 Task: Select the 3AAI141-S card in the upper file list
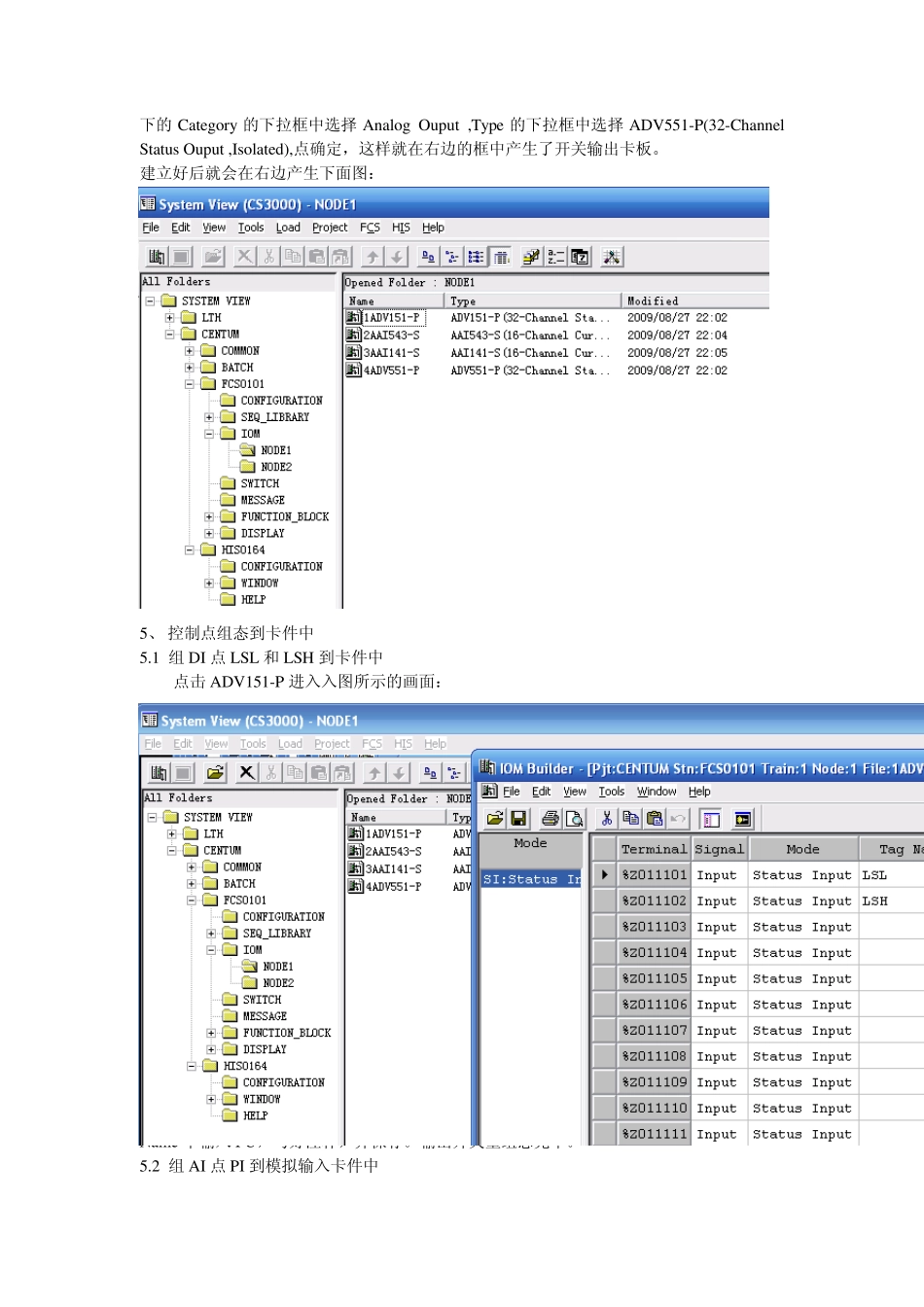391,353
